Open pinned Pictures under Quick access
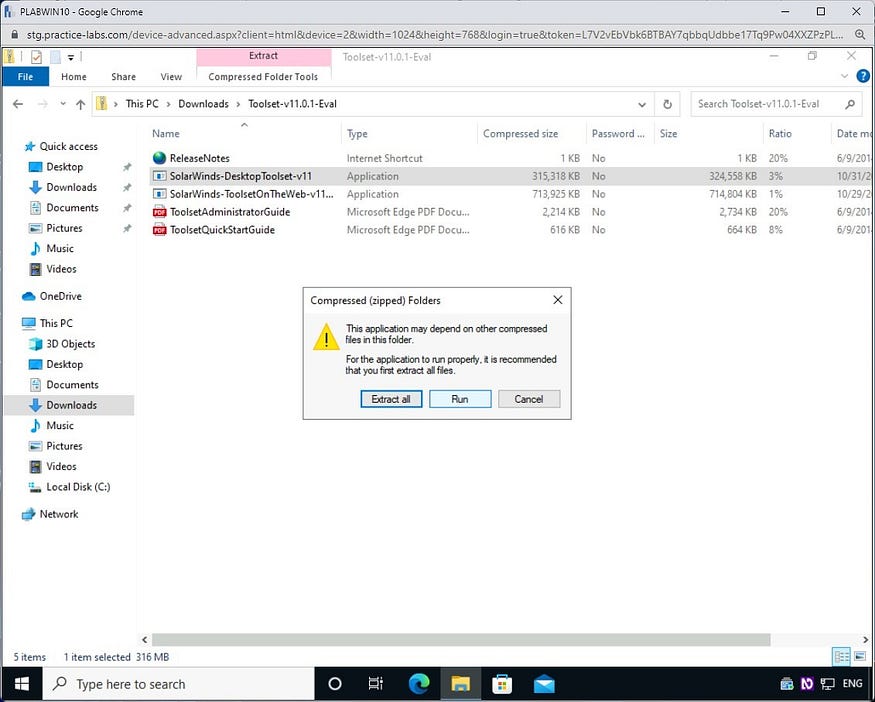This screenshot has width=875, height=702. coord(64,228)
